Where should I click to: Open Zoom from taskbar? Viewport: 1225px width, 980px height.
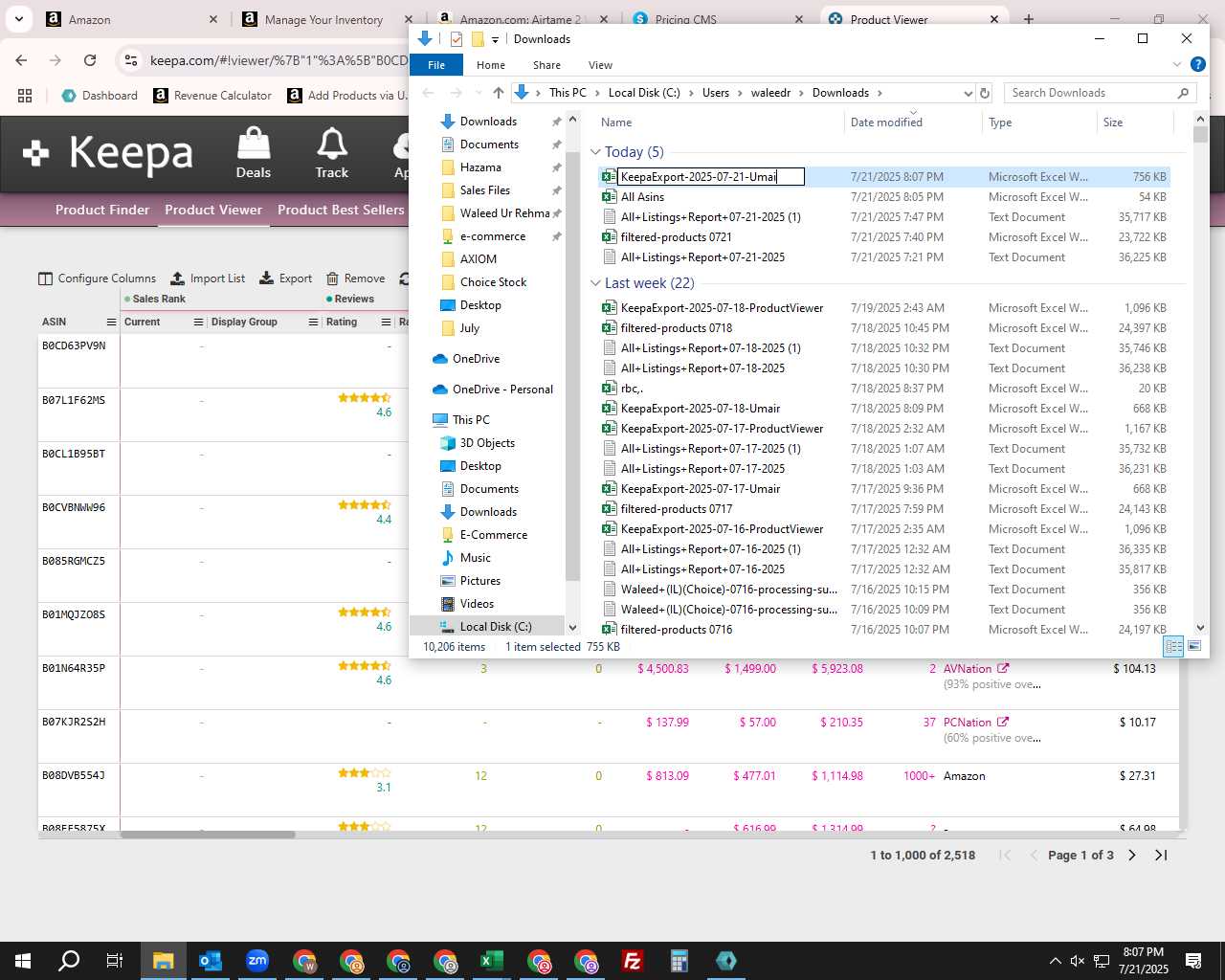click(x=257, y=961)
